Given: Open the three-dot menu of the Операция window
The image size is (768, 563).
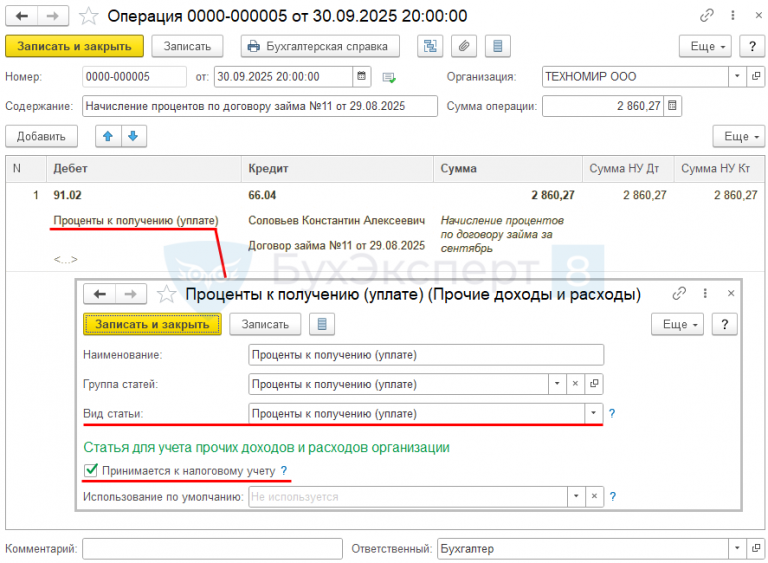Looking at the screenshot, I should 733,16.
